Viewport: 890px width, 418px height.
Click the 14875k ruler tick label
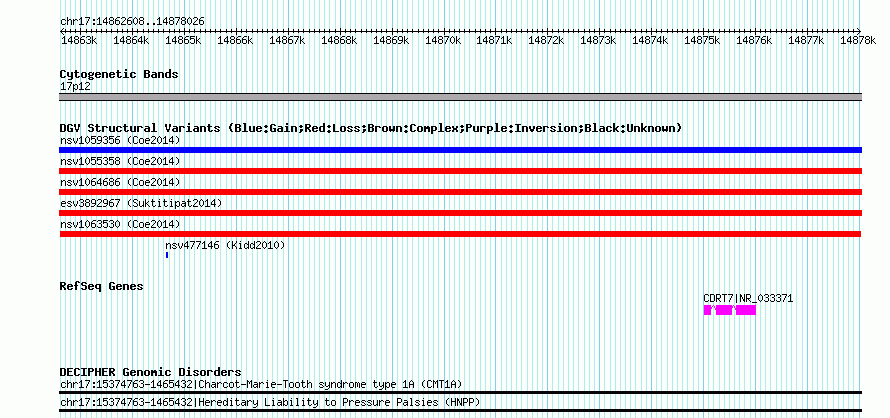(702, 40)
